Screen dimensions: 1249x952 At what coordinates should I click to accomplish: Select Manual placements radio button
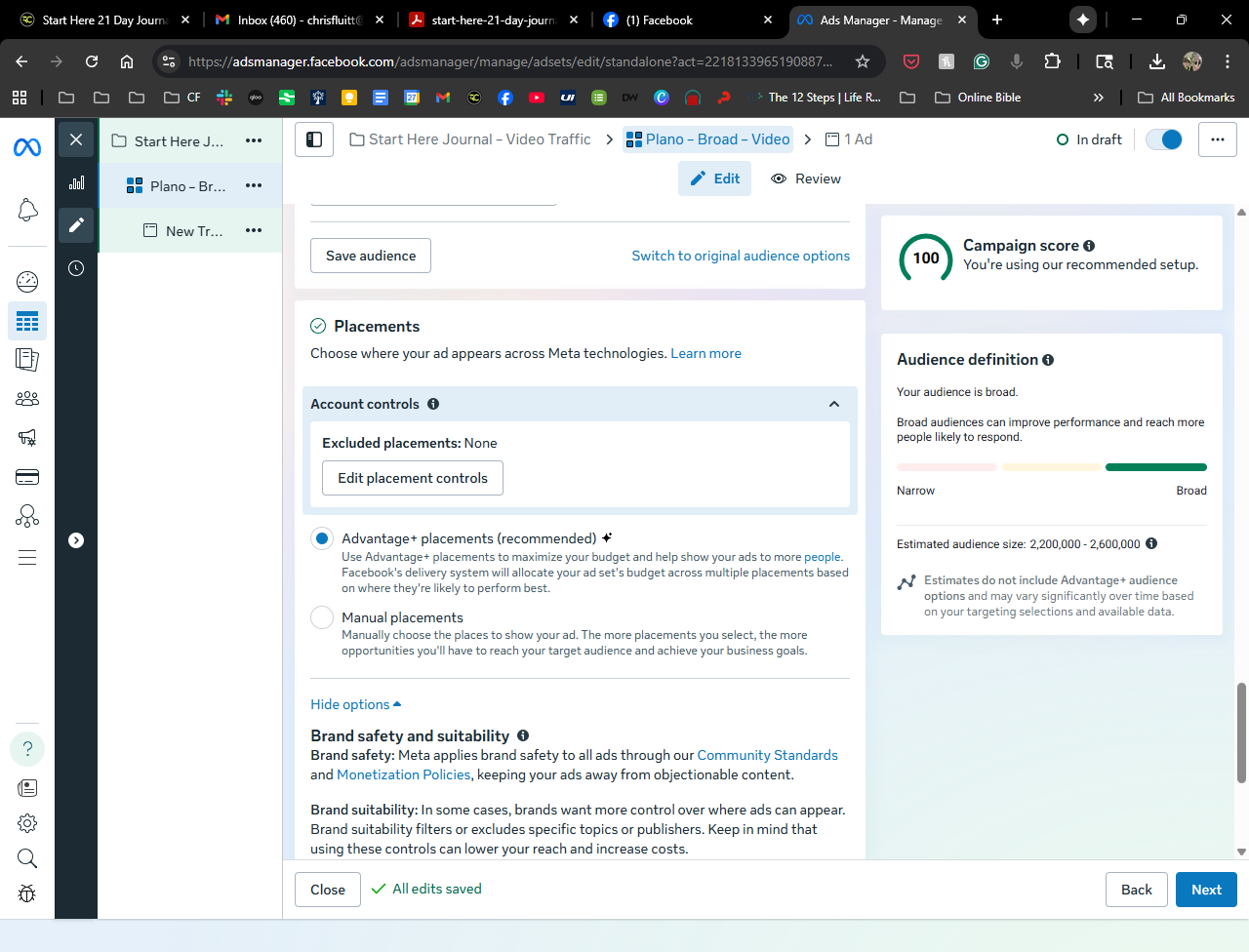(322, 617)
